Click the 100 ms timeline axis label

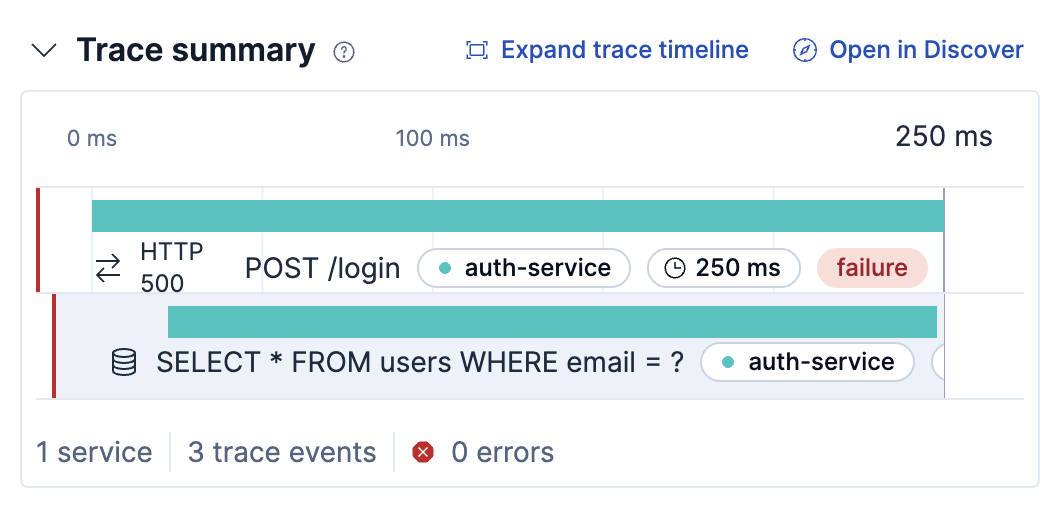coord(432,138)
